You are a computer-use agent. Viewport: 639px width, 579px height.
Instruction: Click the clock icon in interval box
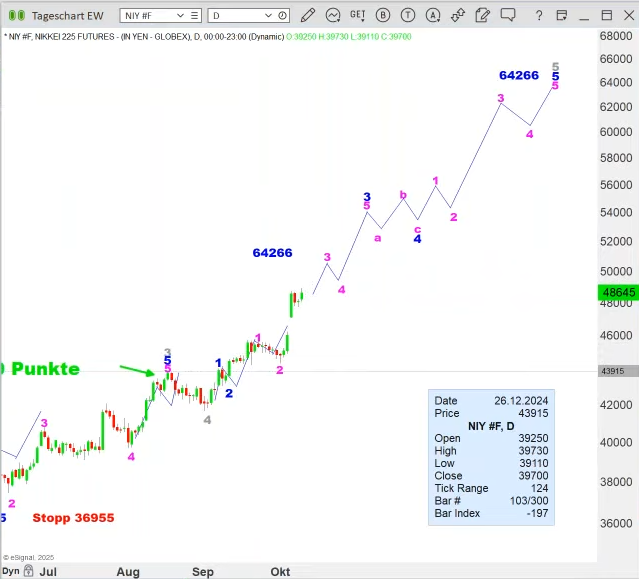tap(283, 16)
